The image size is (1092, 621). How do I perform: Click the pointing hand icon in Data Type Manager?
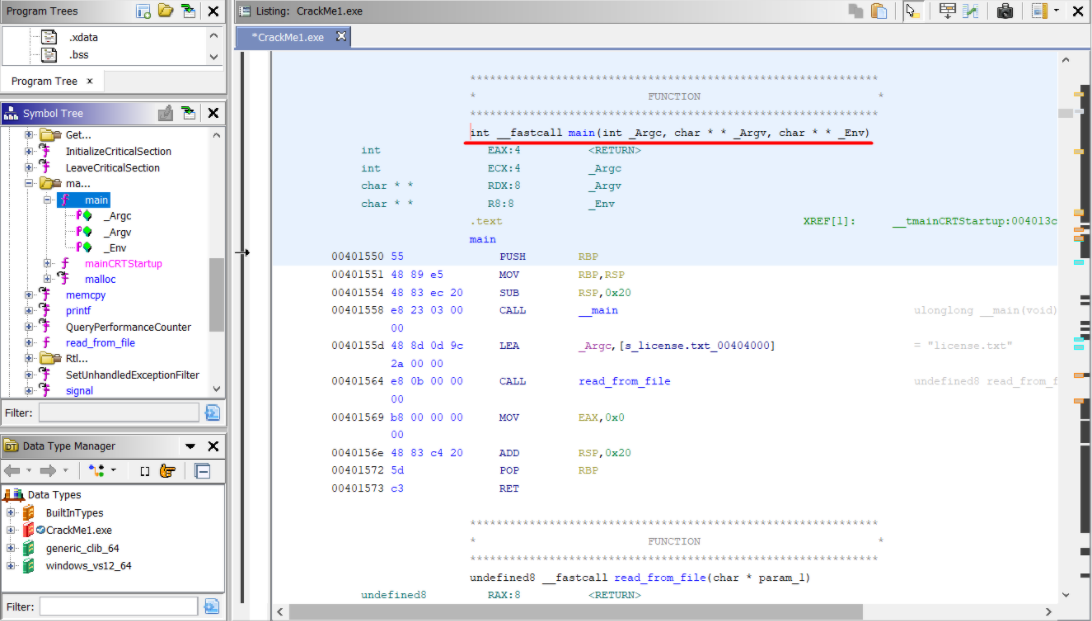tap(167, 471)
